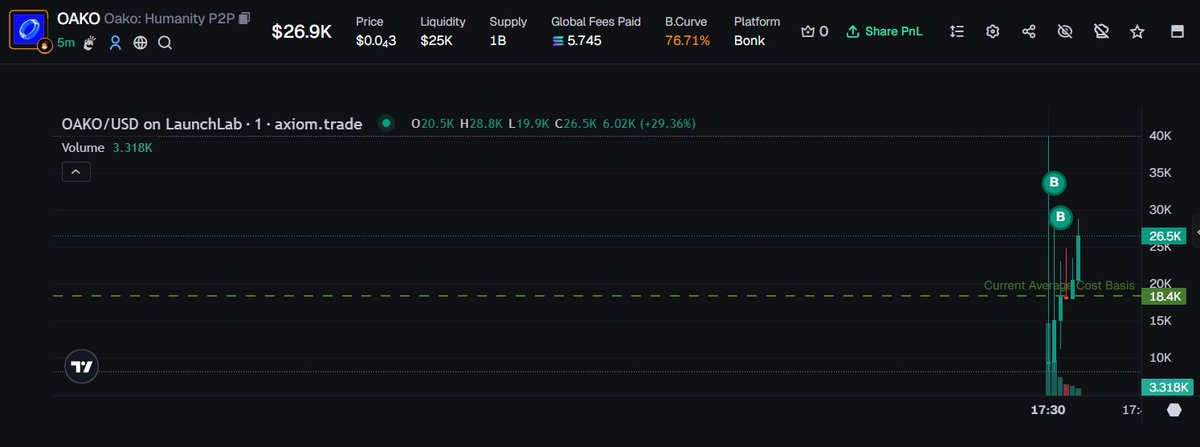Click the Share PnL button
This screenshot has width=1200, height=447.
point(884,31)
